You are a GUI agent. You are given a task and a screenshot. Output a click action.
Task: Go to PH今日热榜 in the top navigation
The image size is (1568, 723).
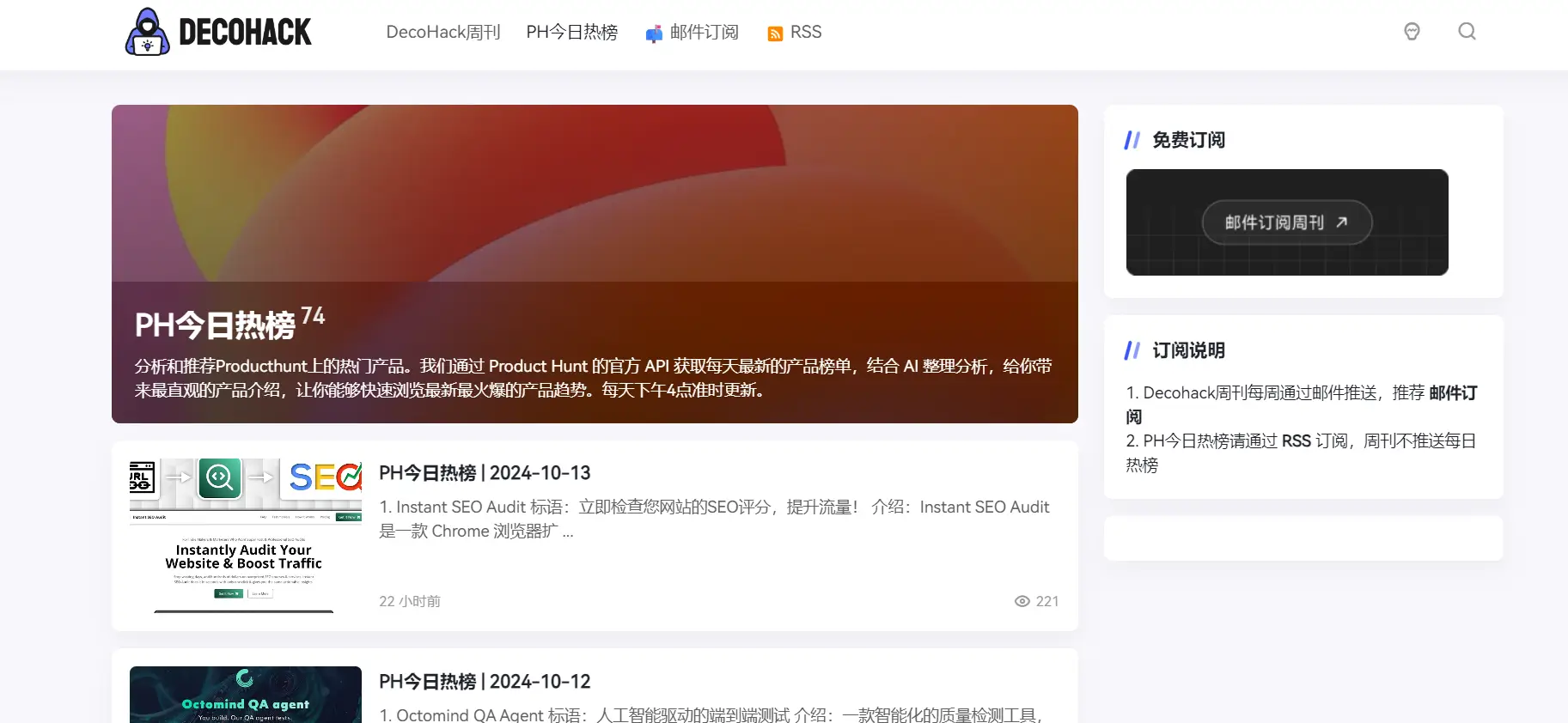coord(571,32)
